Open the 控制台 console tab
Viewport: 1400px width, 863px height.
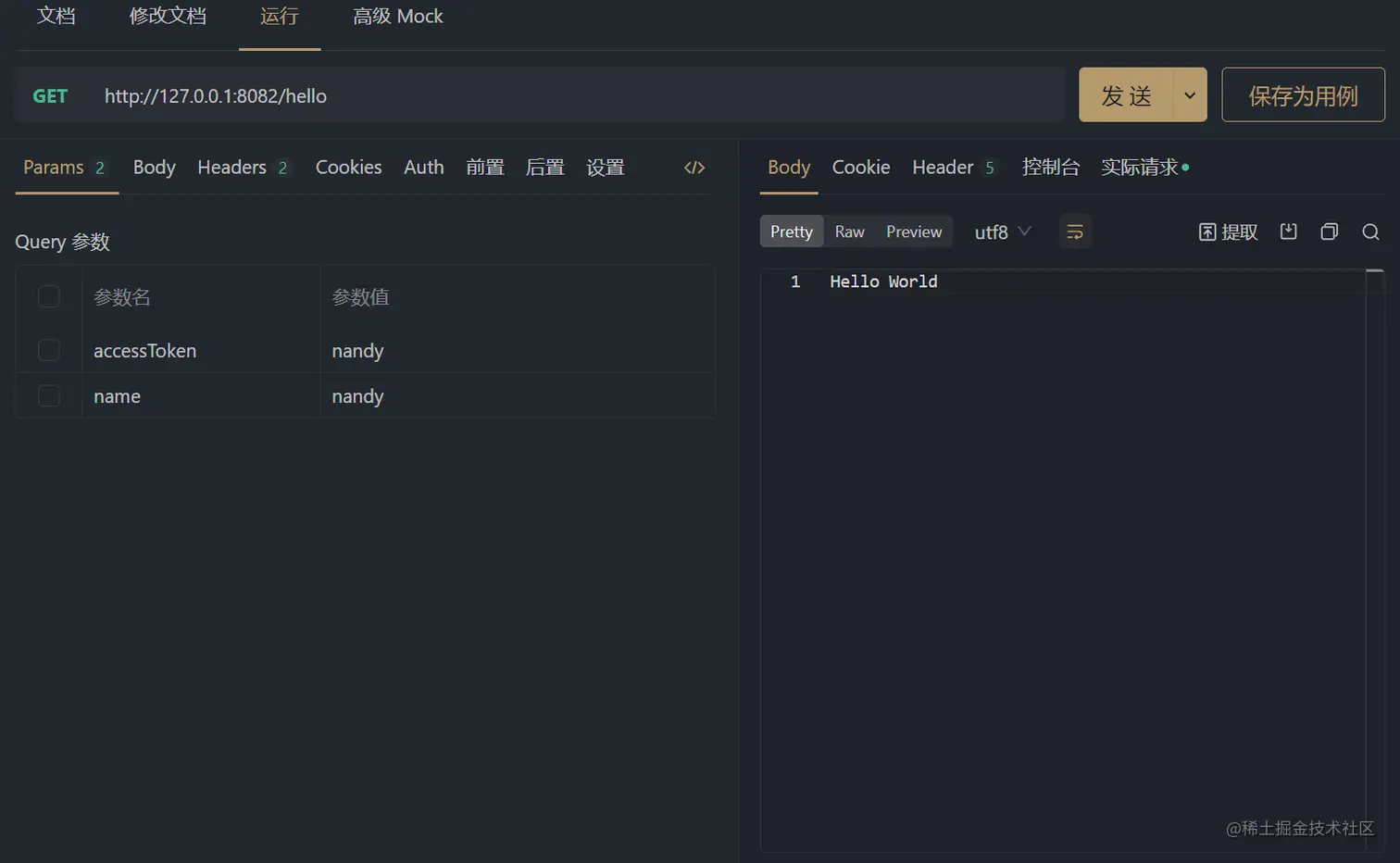[x=1051, y=168]
